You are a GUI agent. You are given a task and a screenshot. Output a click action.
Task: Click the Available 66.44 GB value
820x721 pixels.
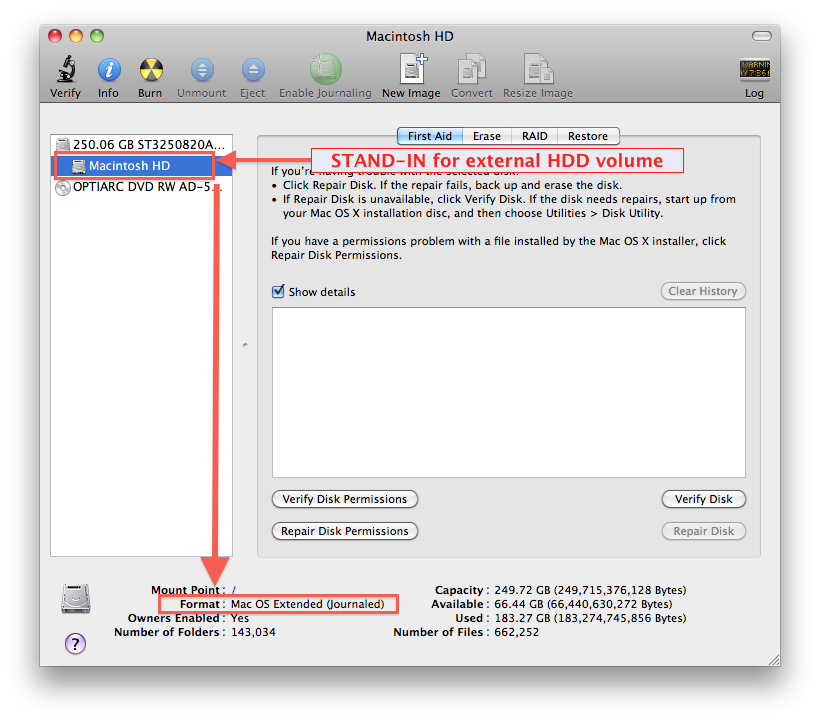click(x=583, y=604)
